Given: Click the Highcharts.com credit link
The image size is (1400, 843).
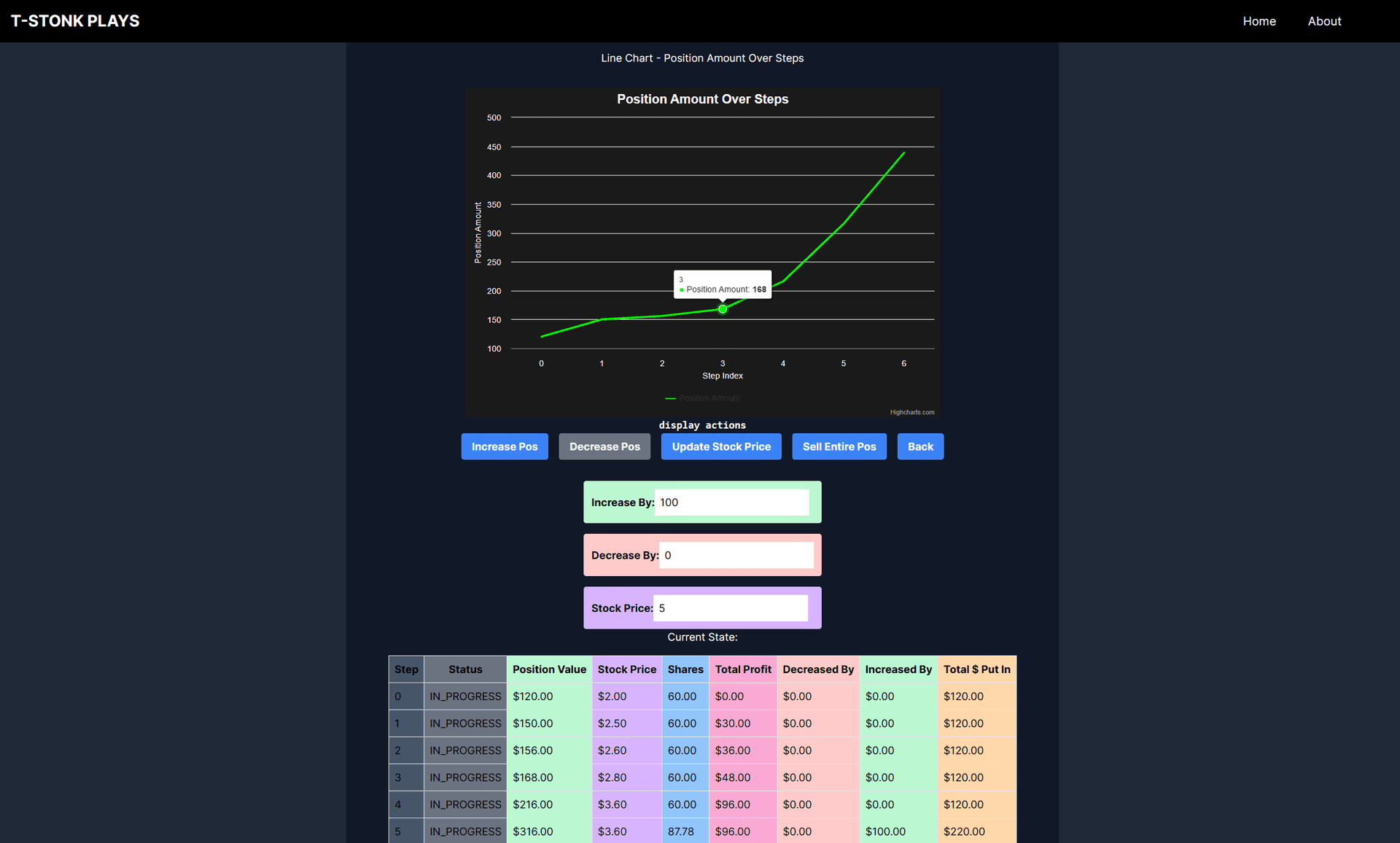Looking at the screenshot, I should (911, 412).
